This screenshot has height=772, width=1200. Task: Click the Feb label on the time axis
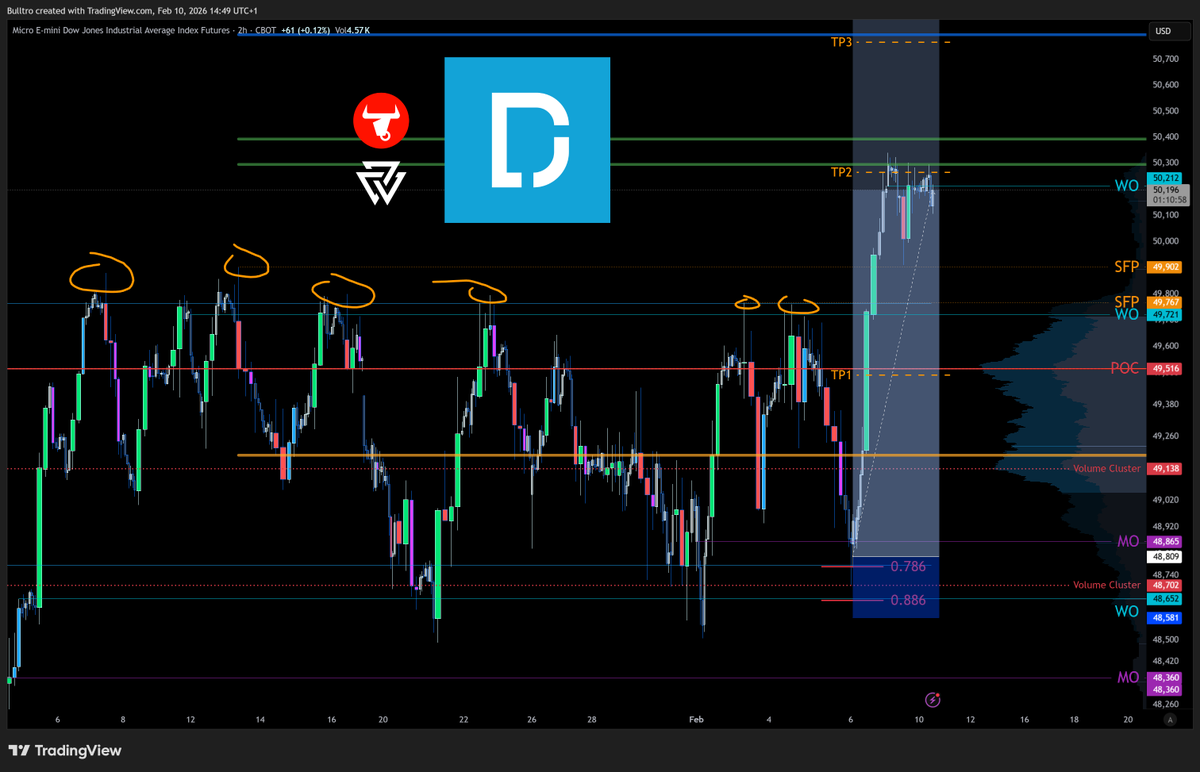point(696,719)
